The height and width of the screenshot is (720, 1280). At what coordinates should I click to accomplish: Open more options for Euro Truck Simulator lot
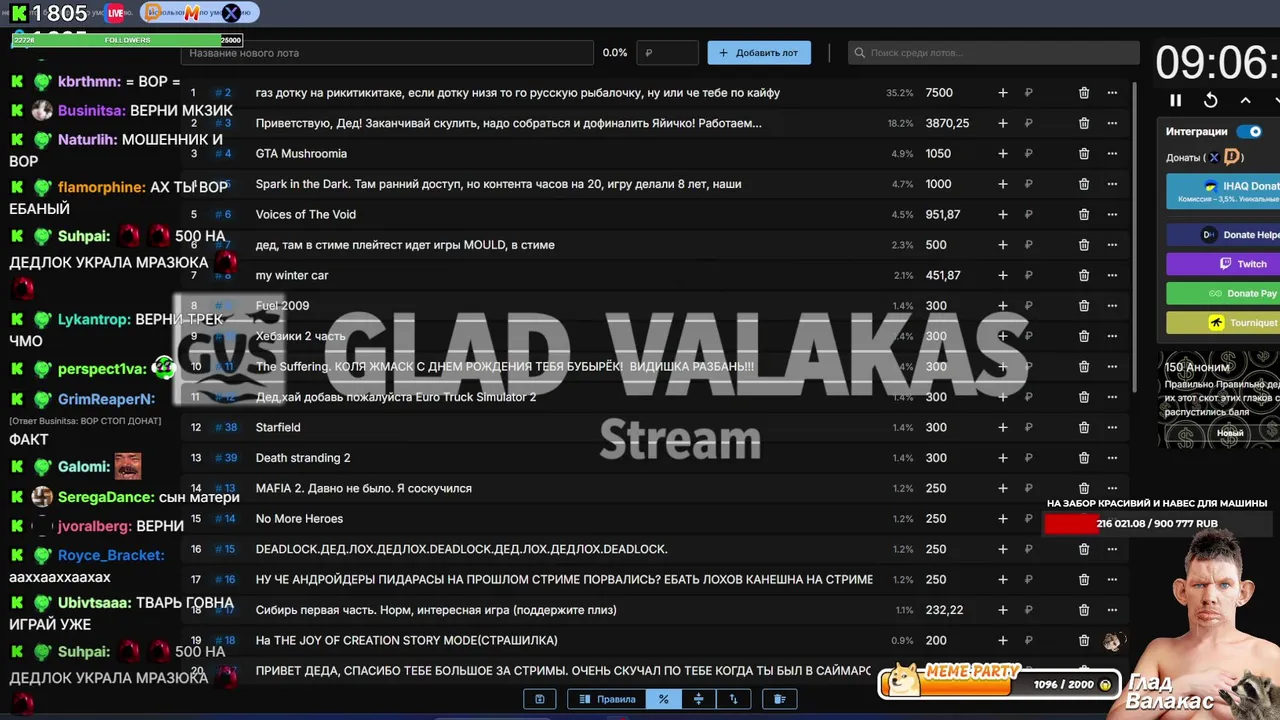point(1112,397)
